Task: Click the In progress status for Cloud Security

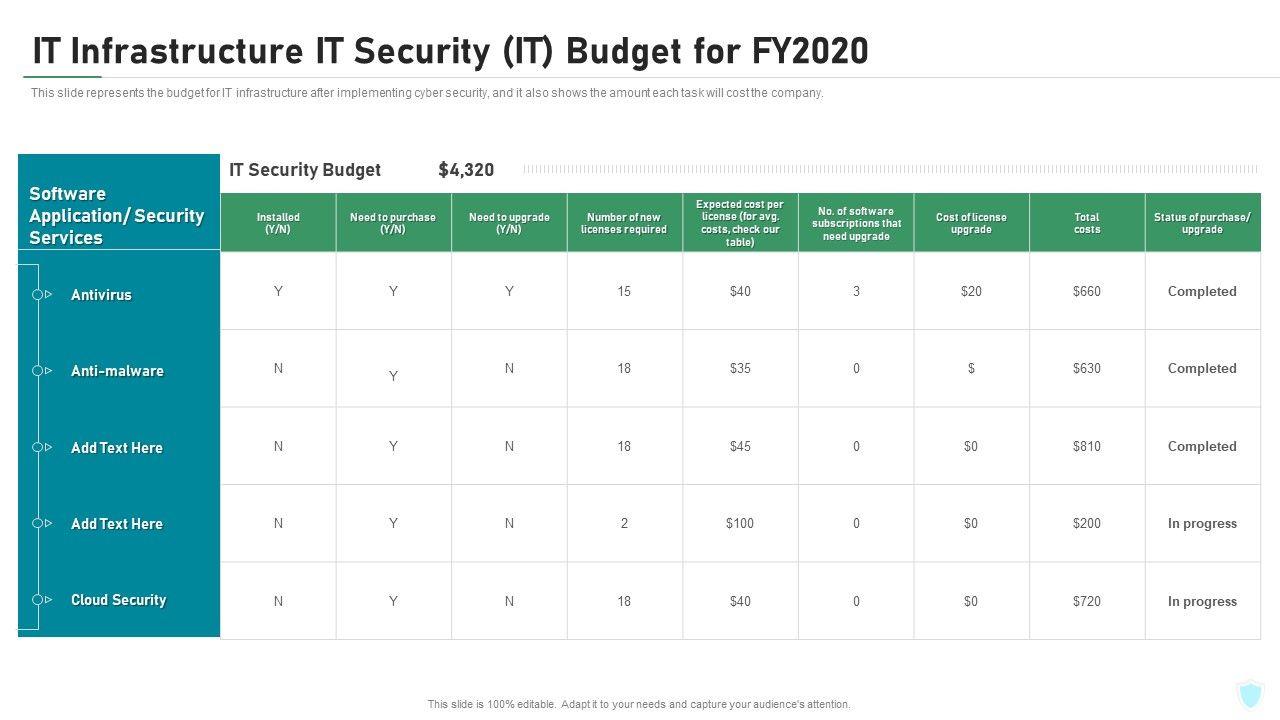Action: click(x=1202, y=601)
